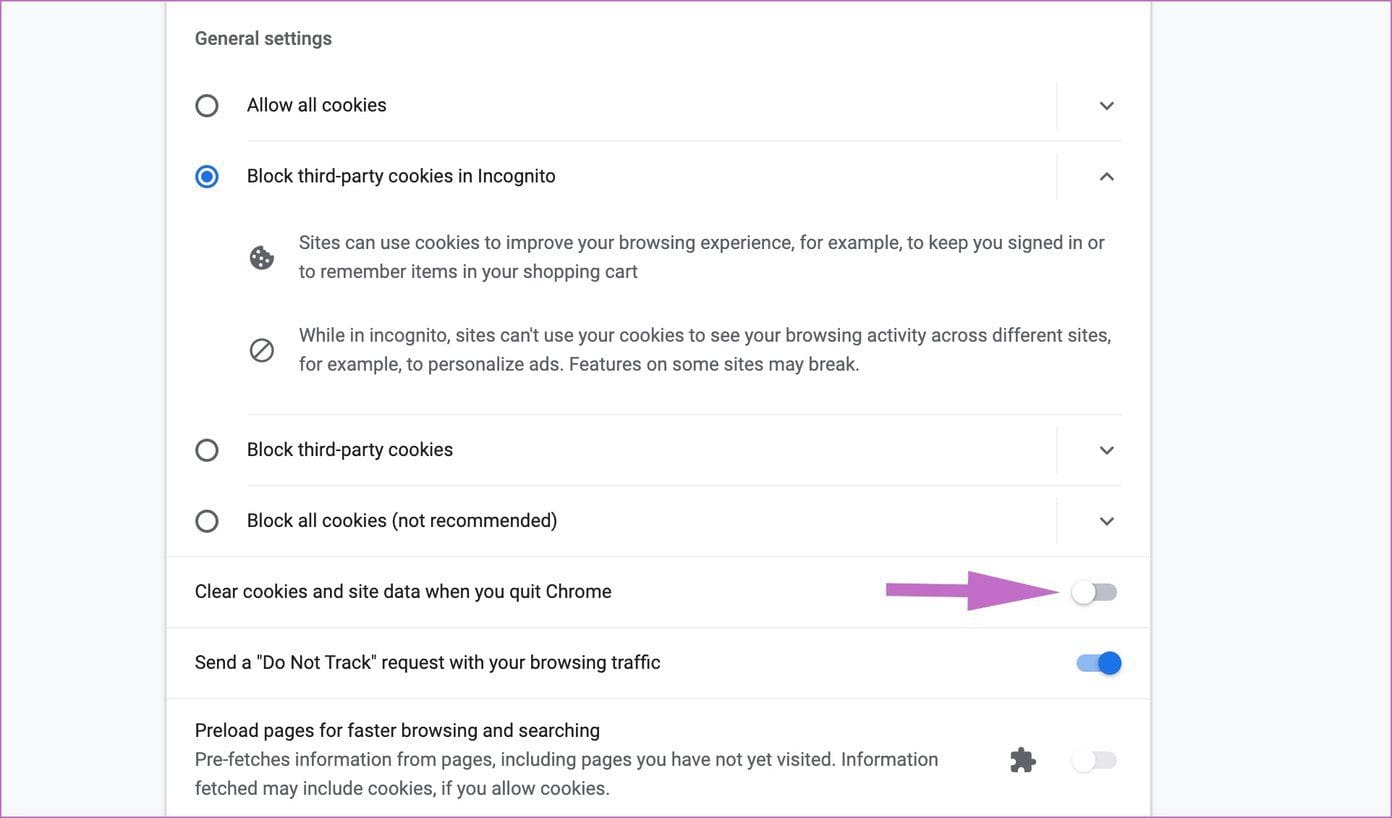
Task: Select Block third-party cookies in Incognito radio
Action: pyautogui.click(x=207, y=176)
